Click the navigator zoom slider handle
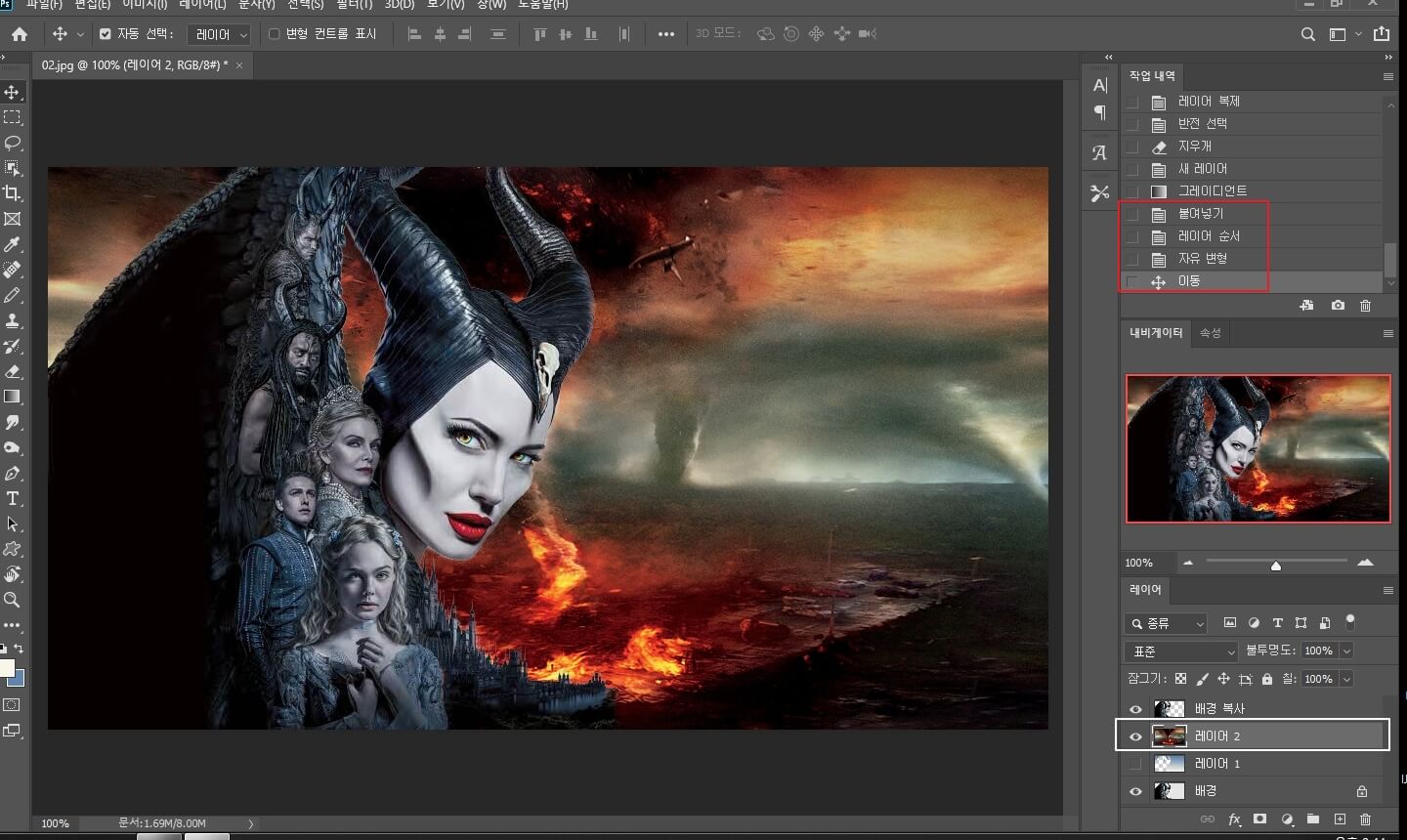 point(1275,566)
